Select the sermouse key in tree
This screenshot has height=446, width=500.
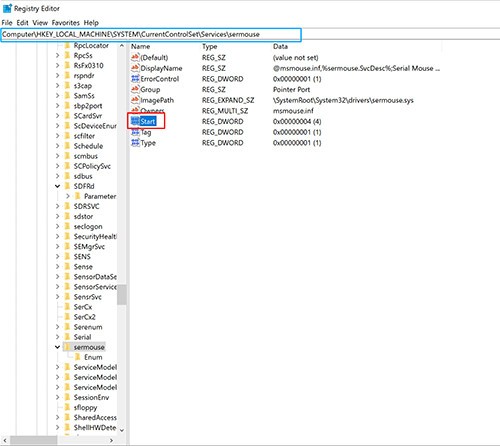point(89,347)
